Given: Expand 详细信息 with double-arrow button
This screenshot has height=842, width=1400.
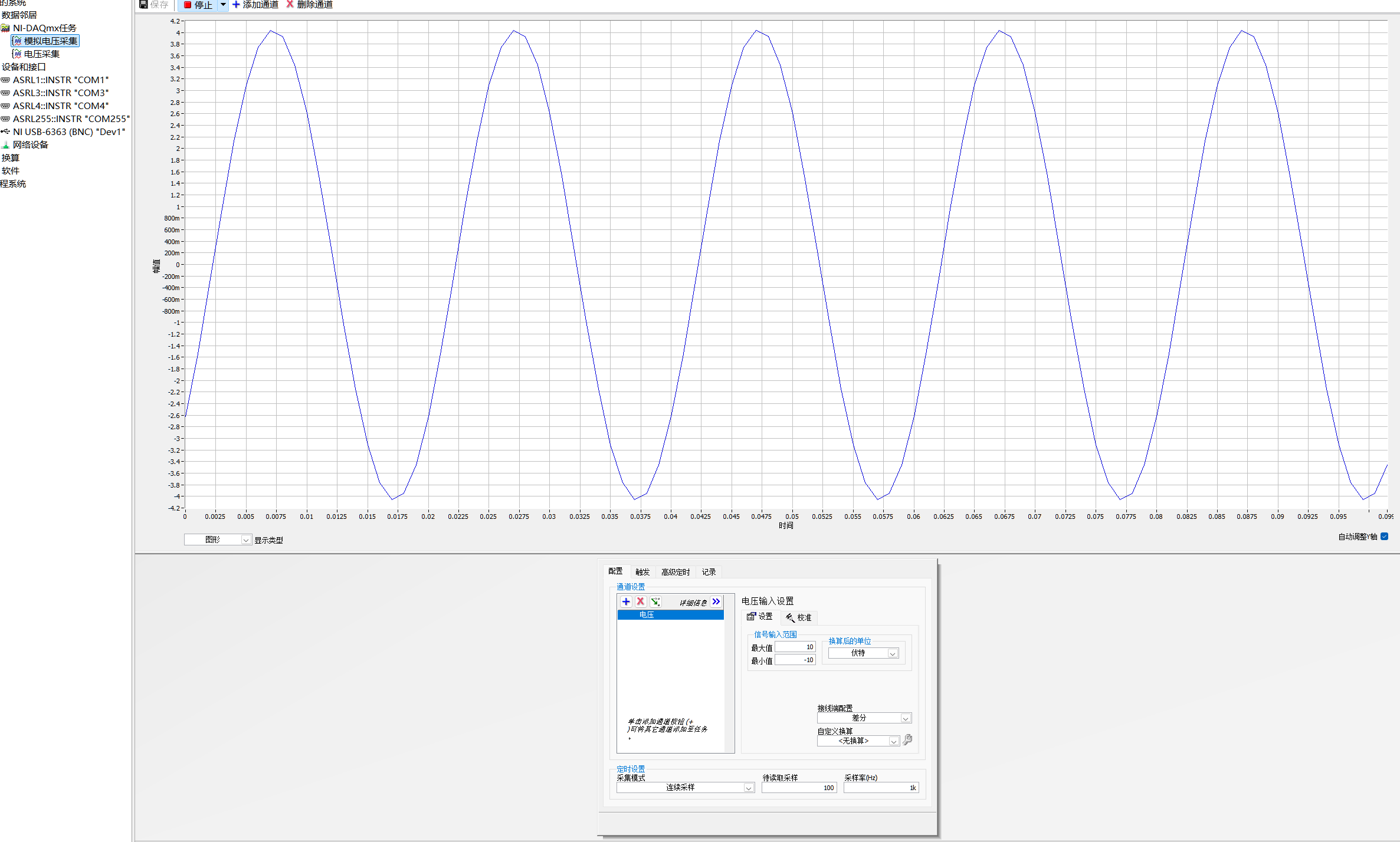Looking at the screenshot, I should click(716, 601).
